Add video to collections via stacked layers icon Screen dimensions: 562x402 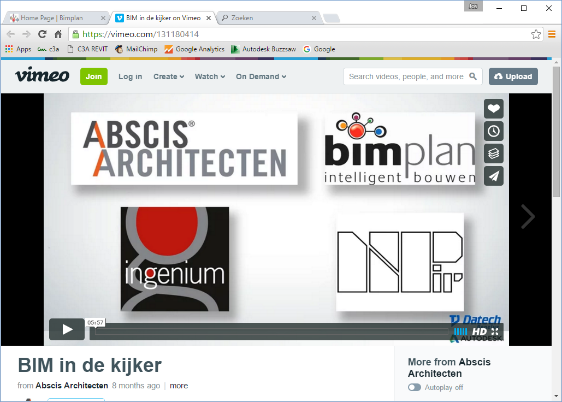pos(494,154)
